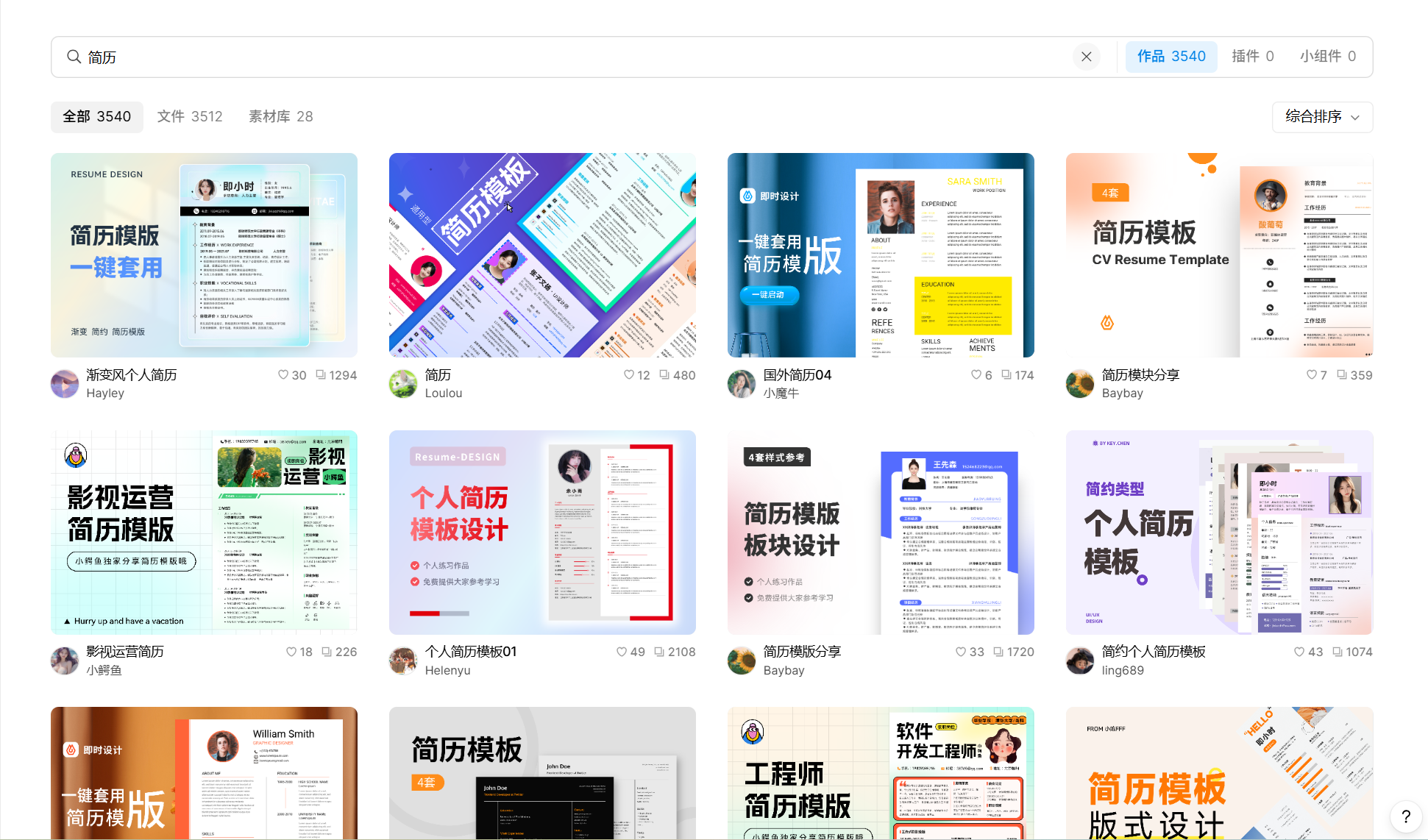Select 素材库 28 filter tab
This screenshot has height=840, width=1428.
coord(280,117)
